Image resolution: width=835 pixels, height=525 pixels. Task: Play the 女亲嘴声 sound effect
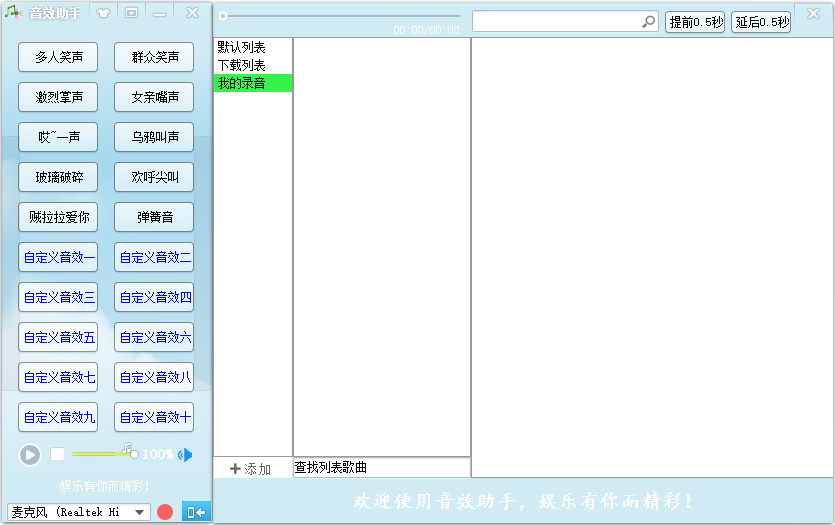[154, 97]
